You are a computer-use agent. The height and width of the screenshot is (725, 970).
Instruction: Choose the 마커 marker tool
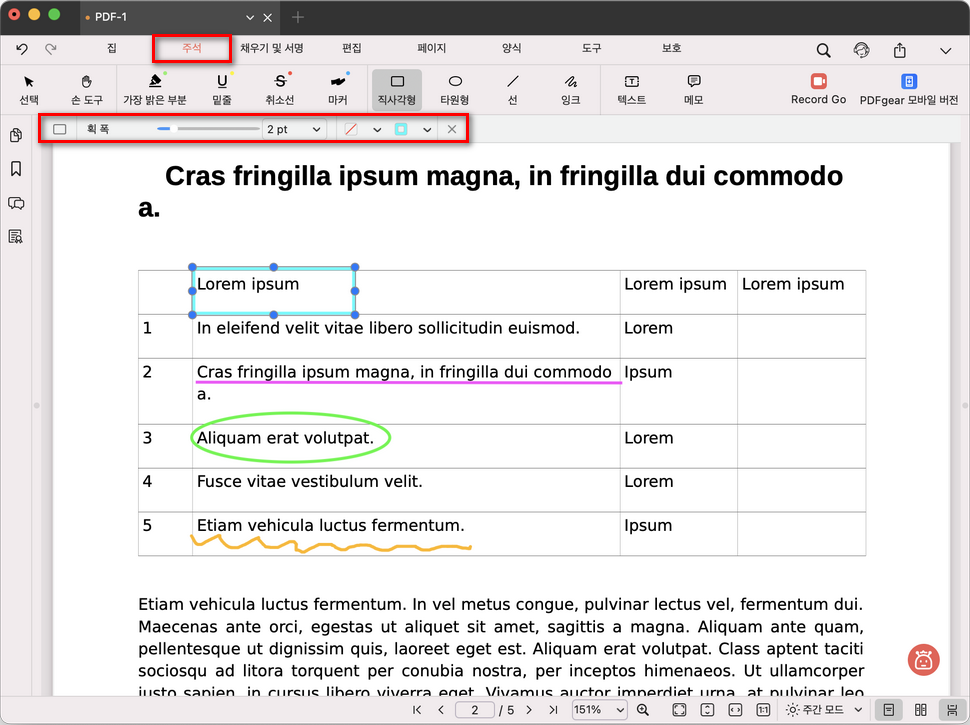coord(338,88)
